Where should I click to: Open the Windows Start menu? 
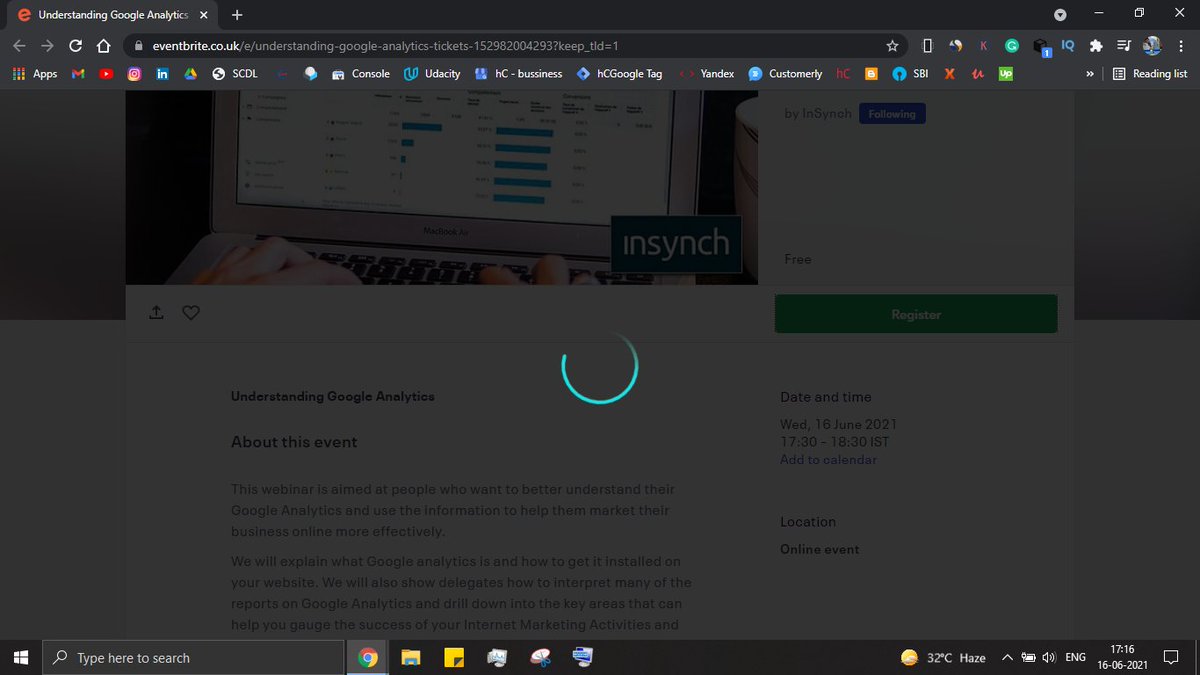pos(22,658)
